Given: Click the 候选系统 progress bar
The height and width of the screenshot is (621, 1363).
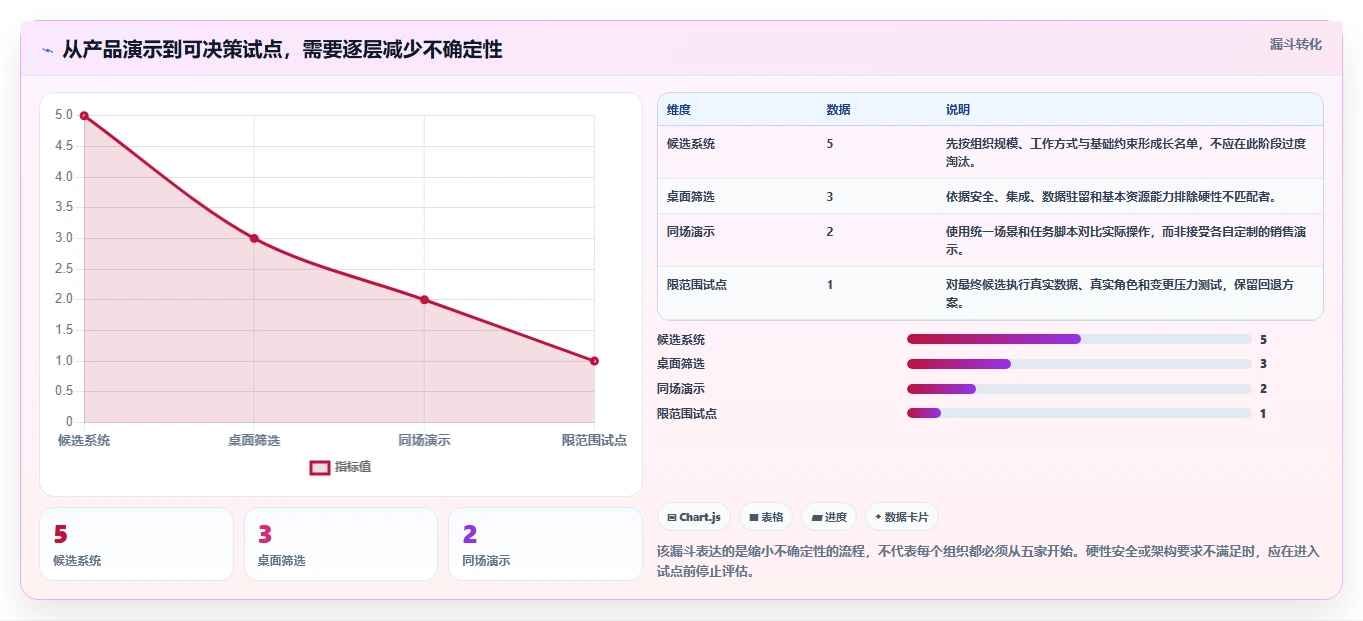Looking at the screenshot, I should pos(1079,339).
